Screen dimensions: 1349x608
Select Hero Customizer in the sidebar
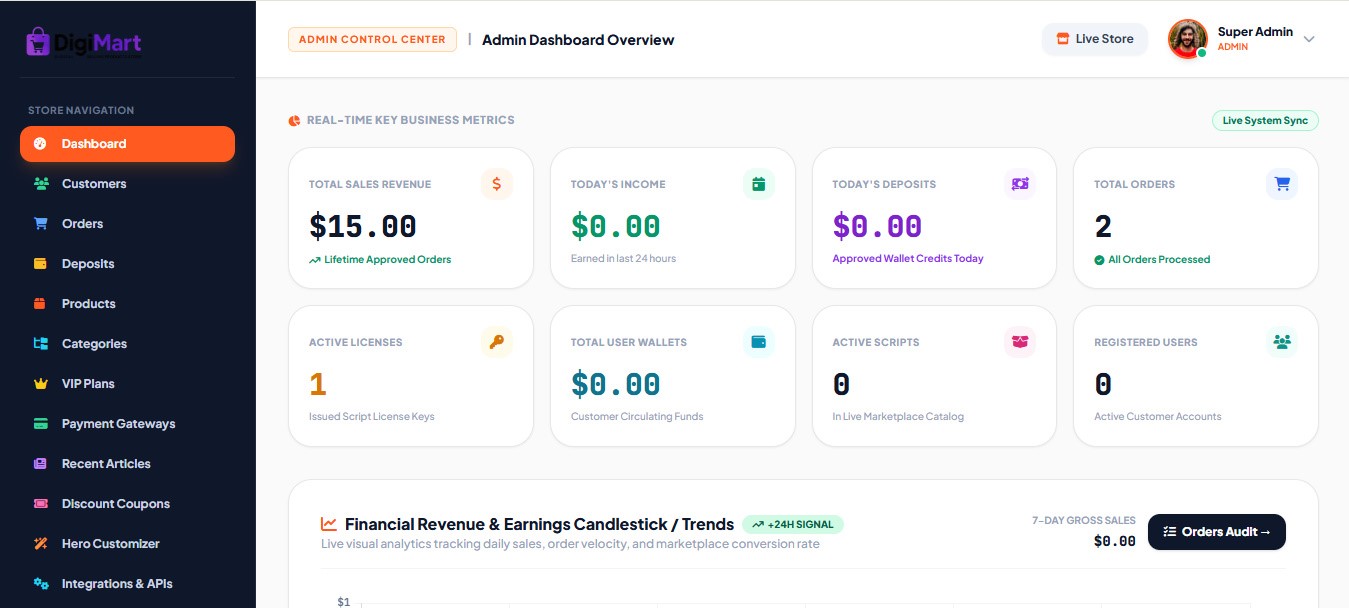127,544
